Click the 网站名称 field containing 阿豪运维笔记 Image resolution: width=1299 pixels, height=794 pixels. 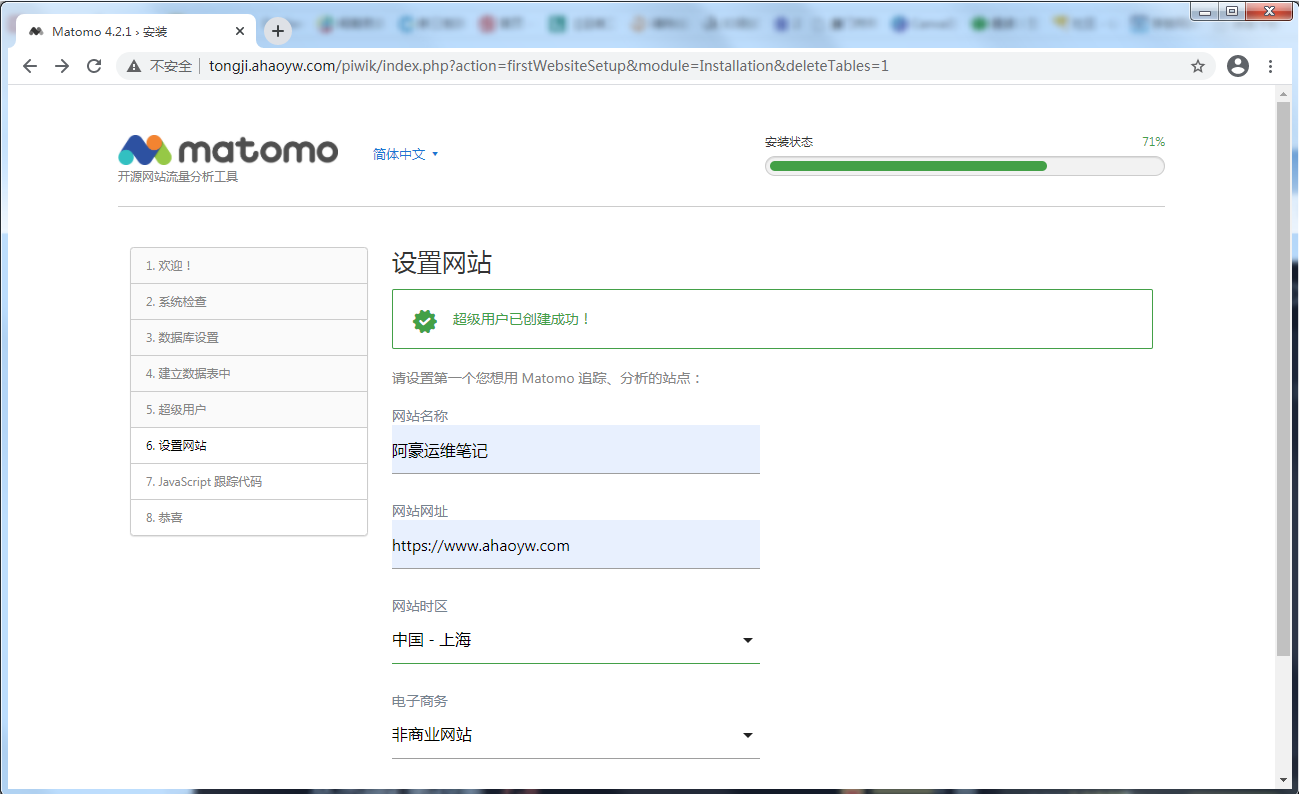(x=576, y=450)
